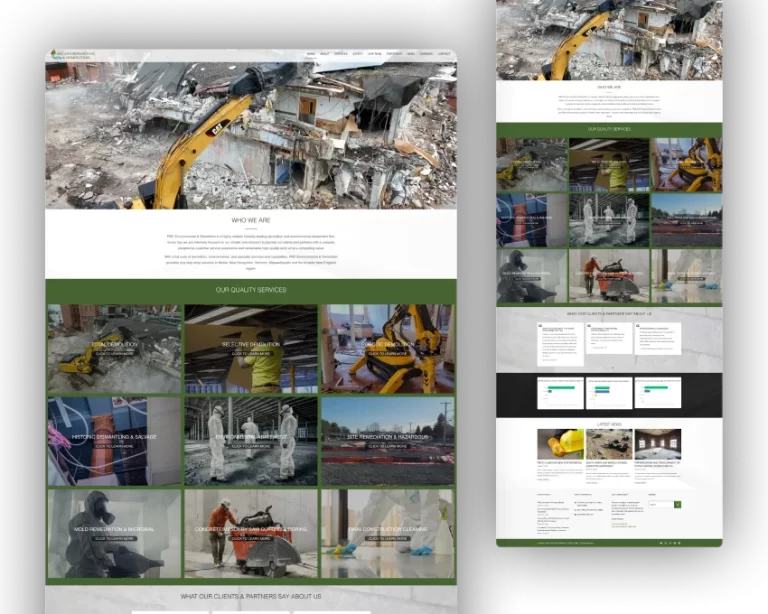Select Services in the top navigation bar
The width and height of the screenshot is (768, 614).
point(341,54)
